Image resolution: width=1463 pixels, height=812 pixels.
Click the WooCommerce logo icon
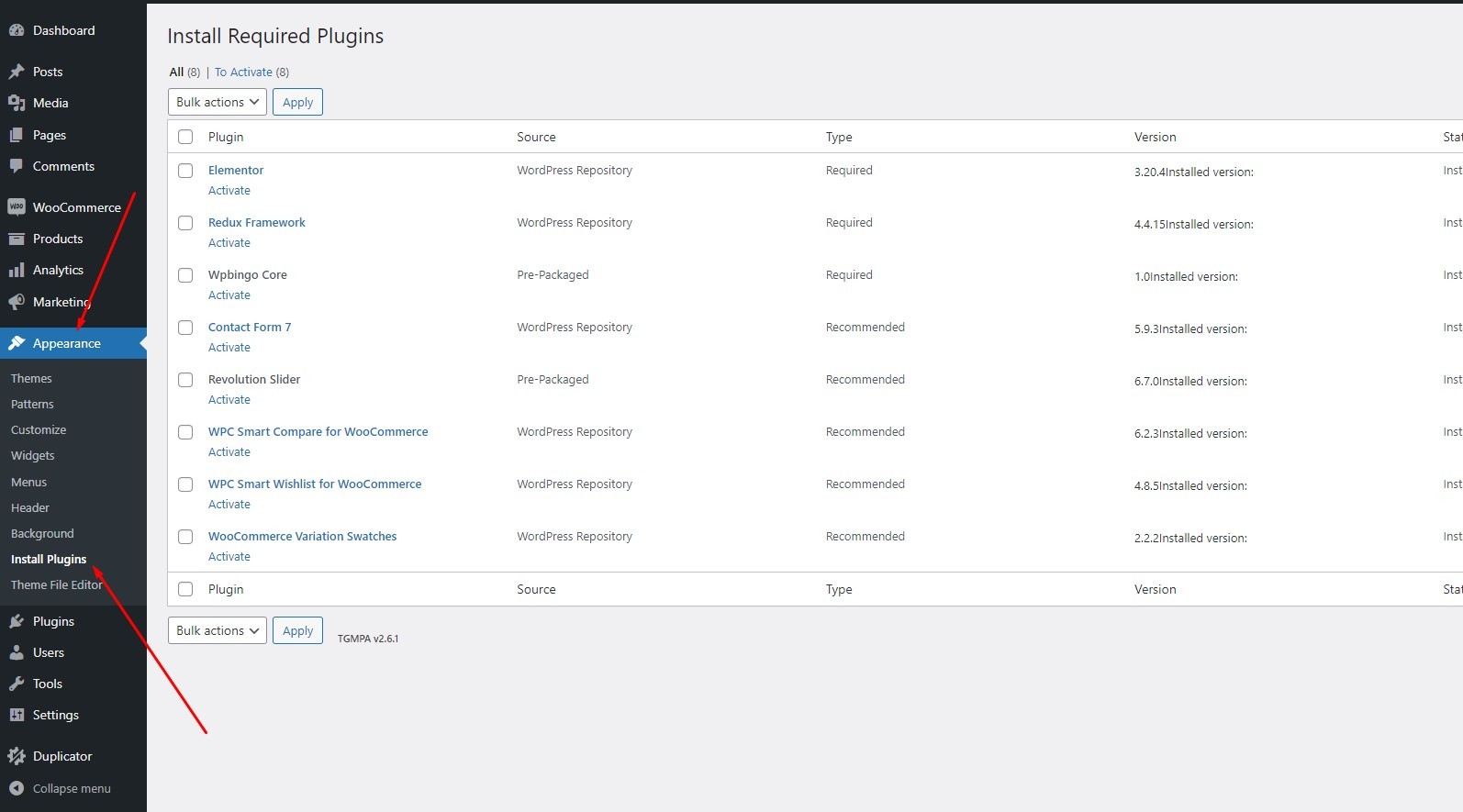coord(17,207)
